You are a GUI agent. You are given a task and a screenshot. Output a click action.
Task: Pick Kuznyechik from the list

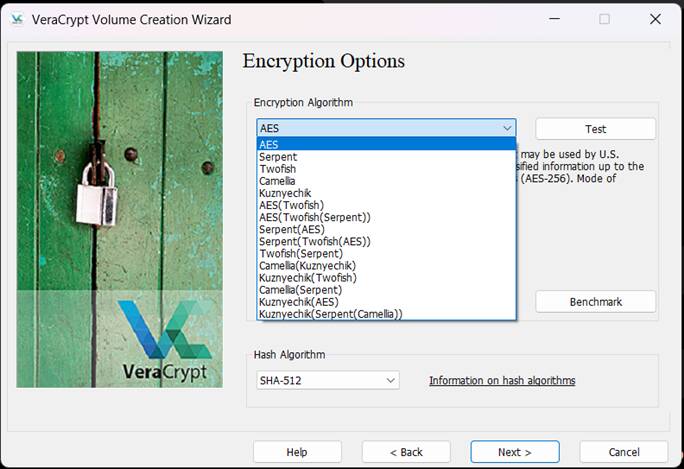point(386,193)
